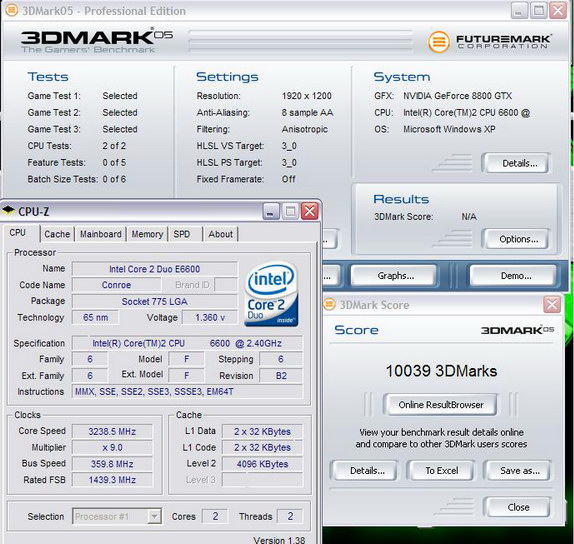This screenshot has height=544, width=574.
Task: Minimize the CPU-Z window
Action: pos(271,211)
